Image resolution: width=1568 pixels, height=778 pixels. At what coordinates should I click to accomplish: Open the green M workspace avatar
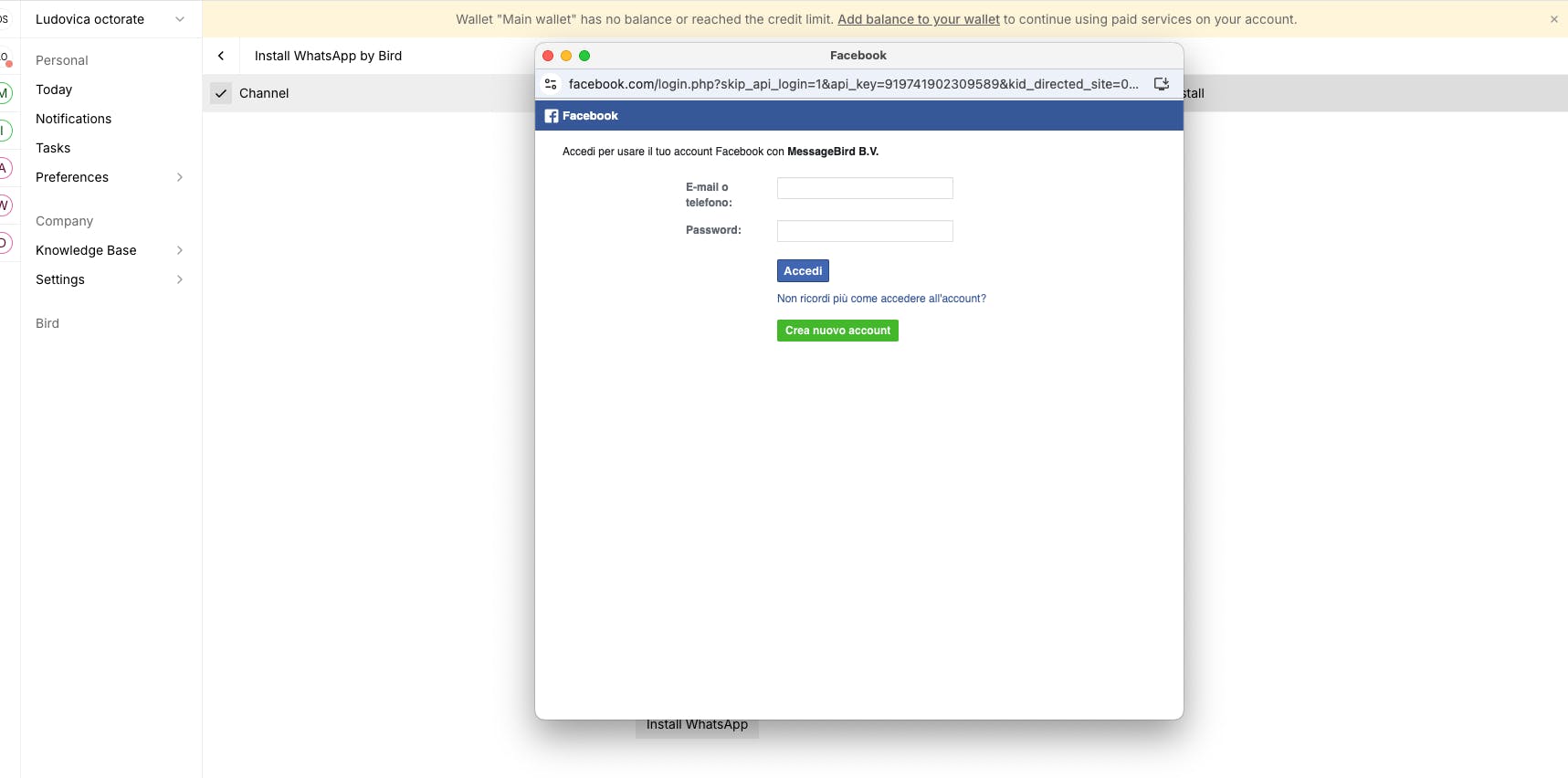tap(5, 93)
